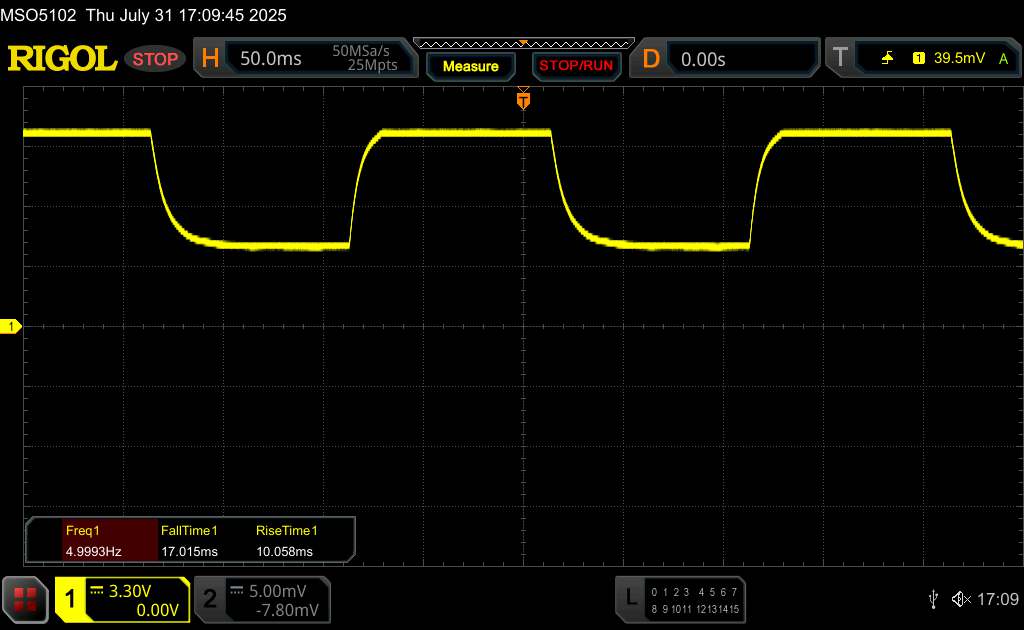The image size is (1024, 630).
Task: Click the 10.058ms rise time value
Action: [x=284, y=552]
